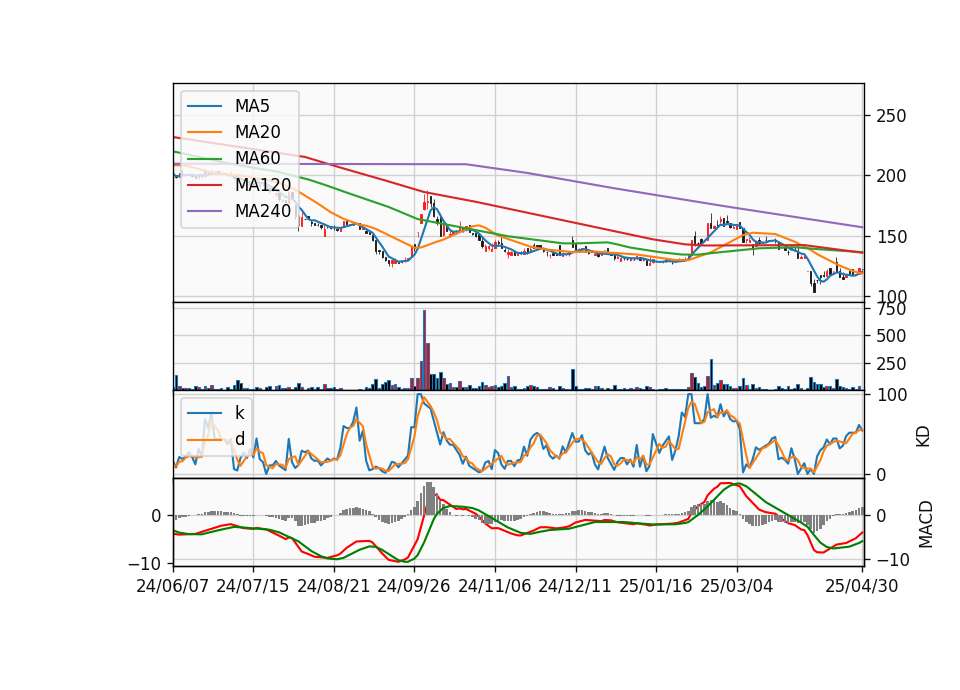This screenshot has width=960, height=690.
Task: Click the 25/04/30 date tick label
Action: coord(862,586)
